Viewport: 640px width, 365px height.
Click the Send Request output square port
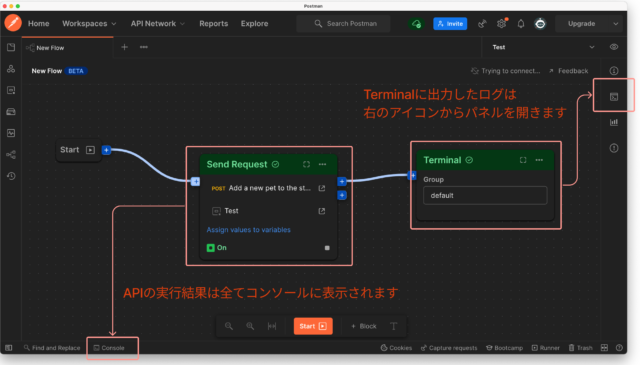tap(327, 248)
